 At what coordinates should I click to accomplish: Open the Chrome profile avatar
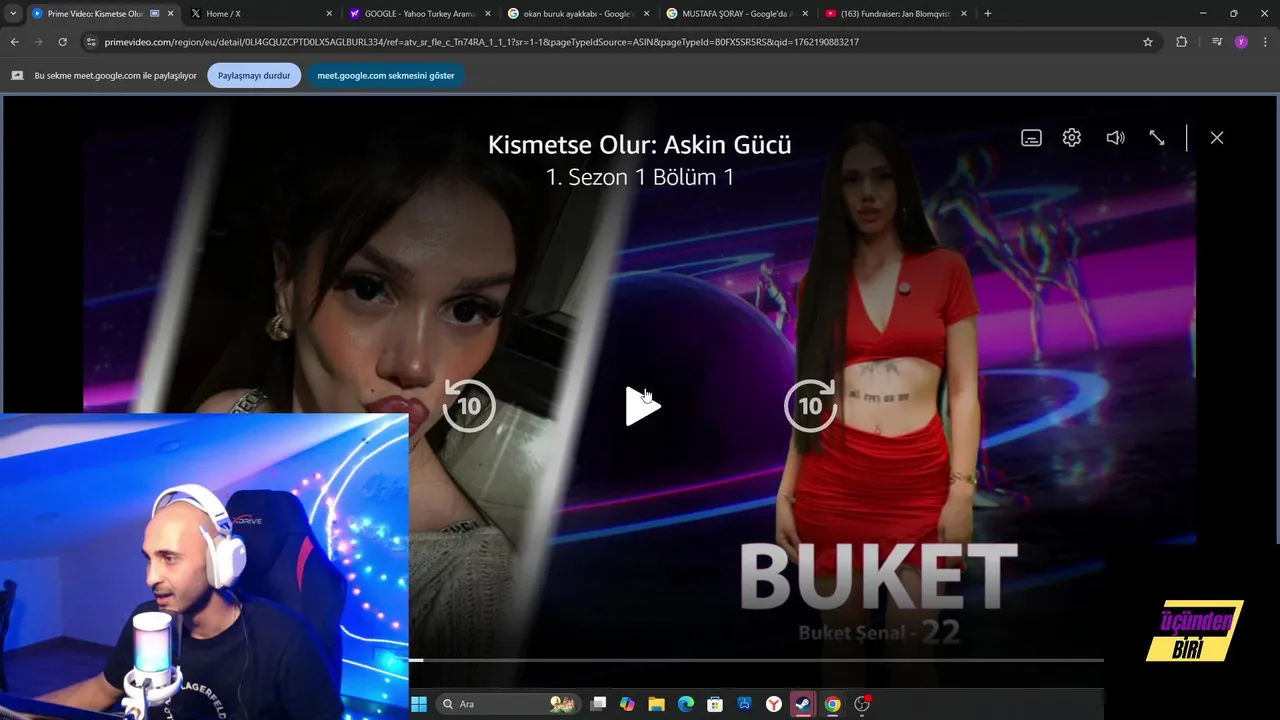point(1241,42)
